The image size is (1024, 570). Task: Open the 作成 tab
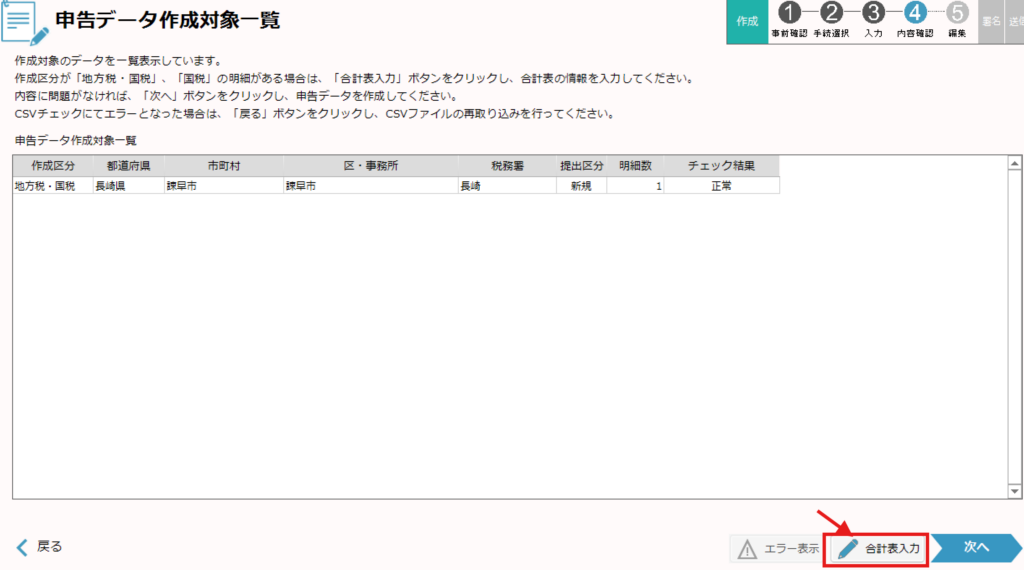(746, 21)
